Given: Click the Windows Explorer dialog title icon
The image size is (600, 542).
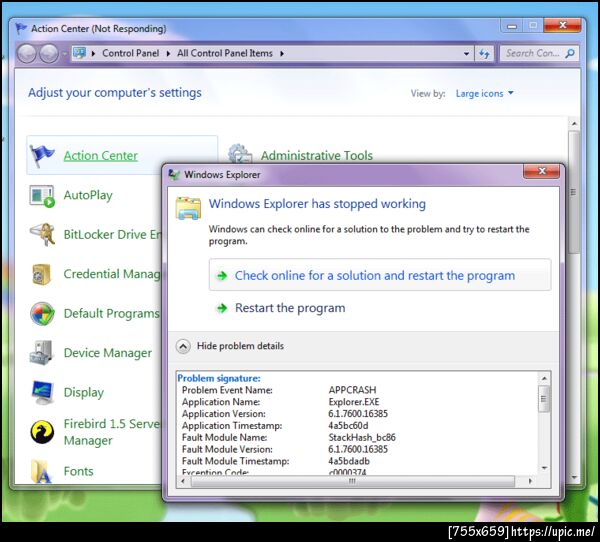Looking at the screenshot, I should pyautogui.click(x=174, y=175).
